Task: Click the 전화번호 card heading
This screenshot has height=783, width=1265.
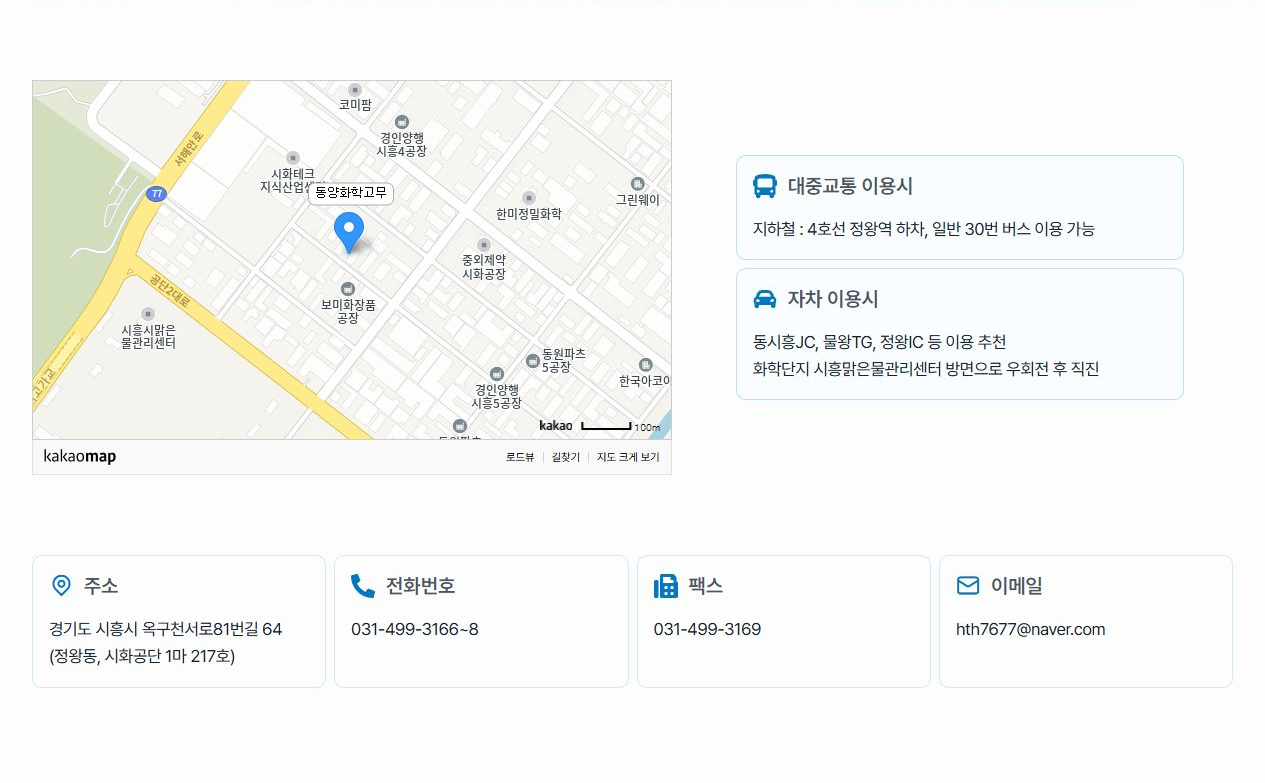Action: [x=421, y=586]
